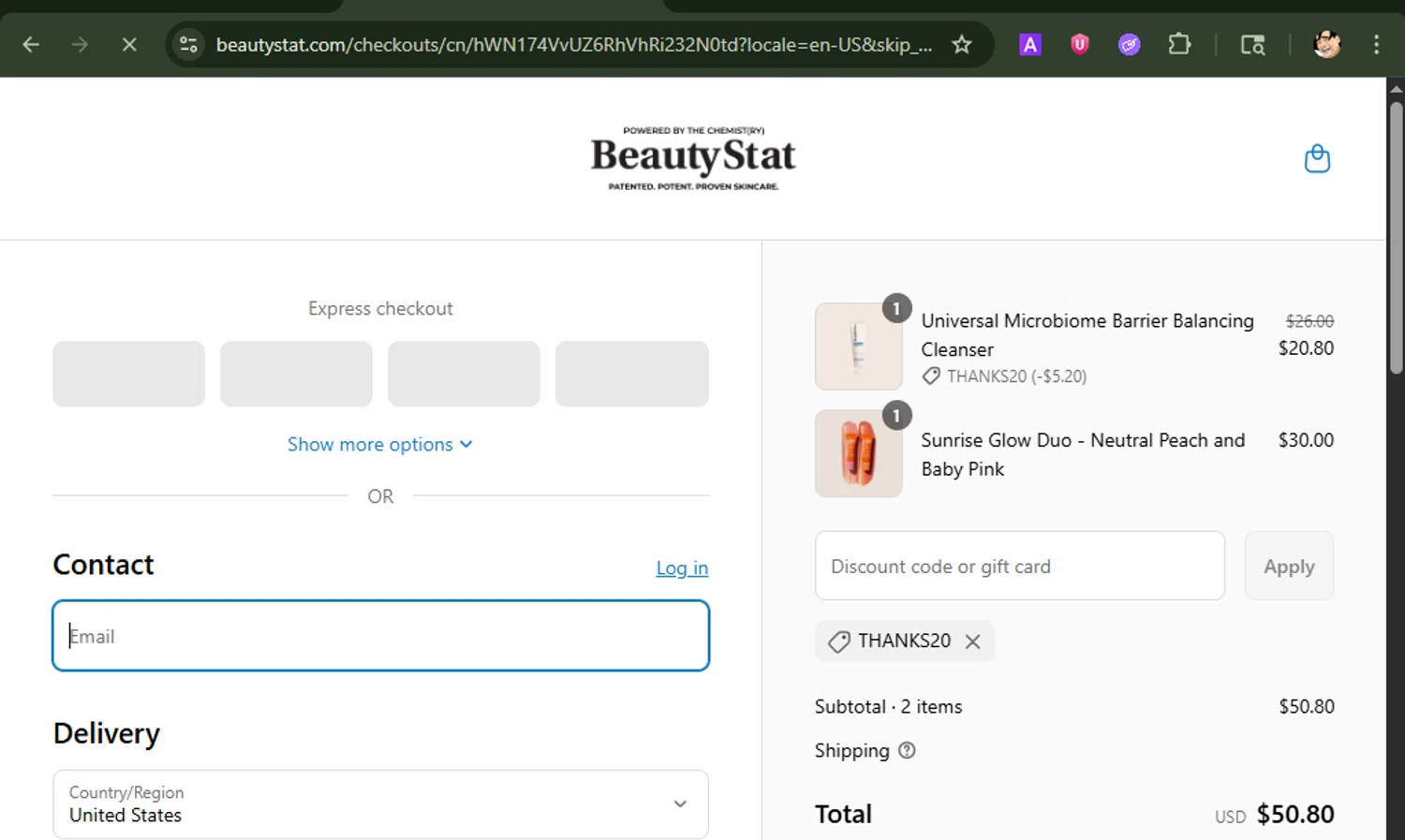Viewport: 1405px width, 840px height.
Task: Stop loading the page
Action: [x=129, y=44]
